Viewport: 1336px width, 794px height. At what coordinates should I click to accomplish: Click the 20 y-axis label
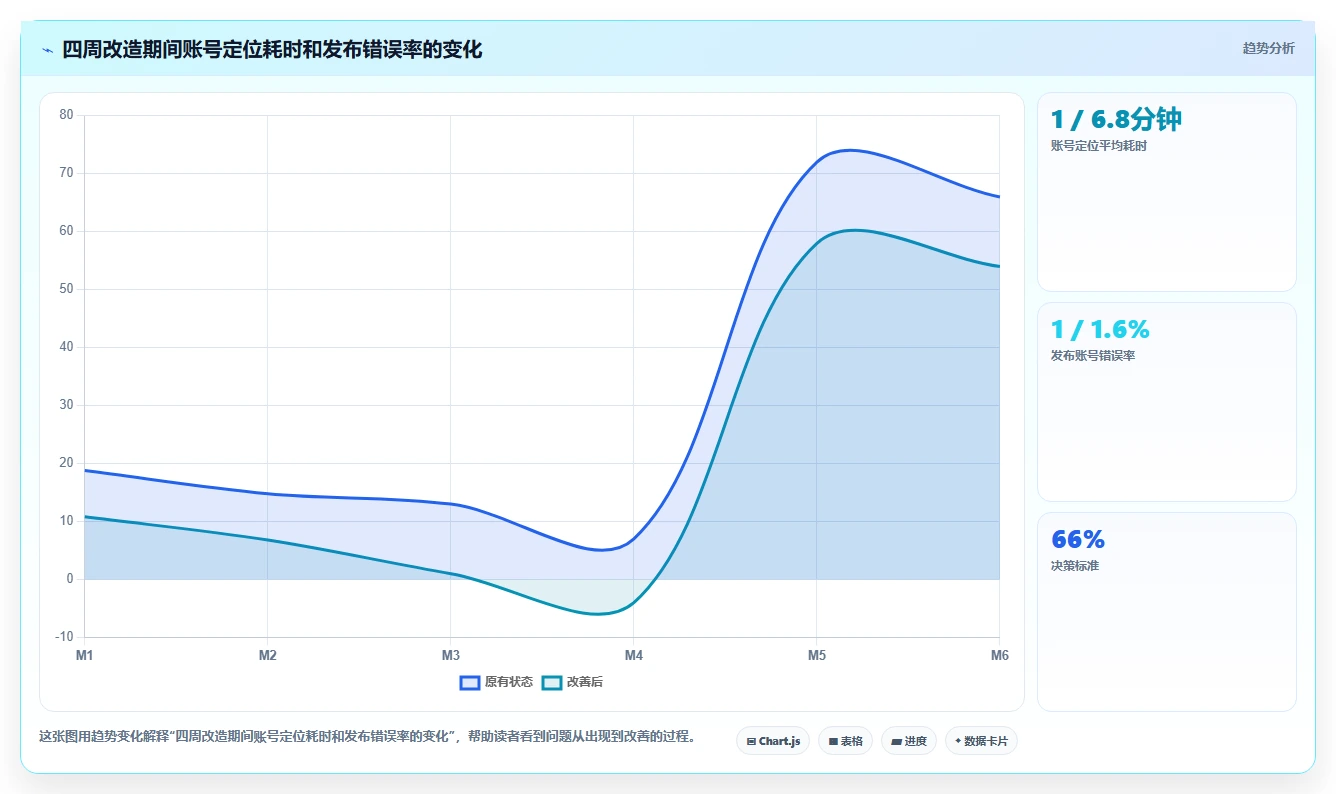point(66,463)
